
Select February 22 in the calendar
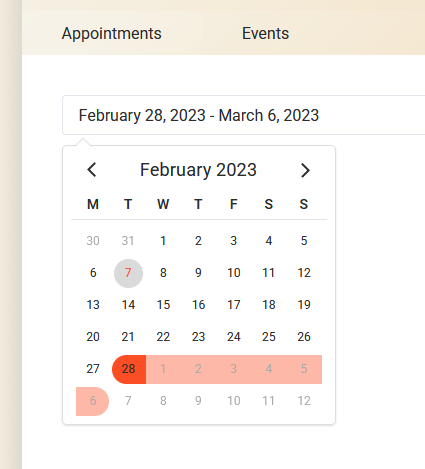point(163,337)
